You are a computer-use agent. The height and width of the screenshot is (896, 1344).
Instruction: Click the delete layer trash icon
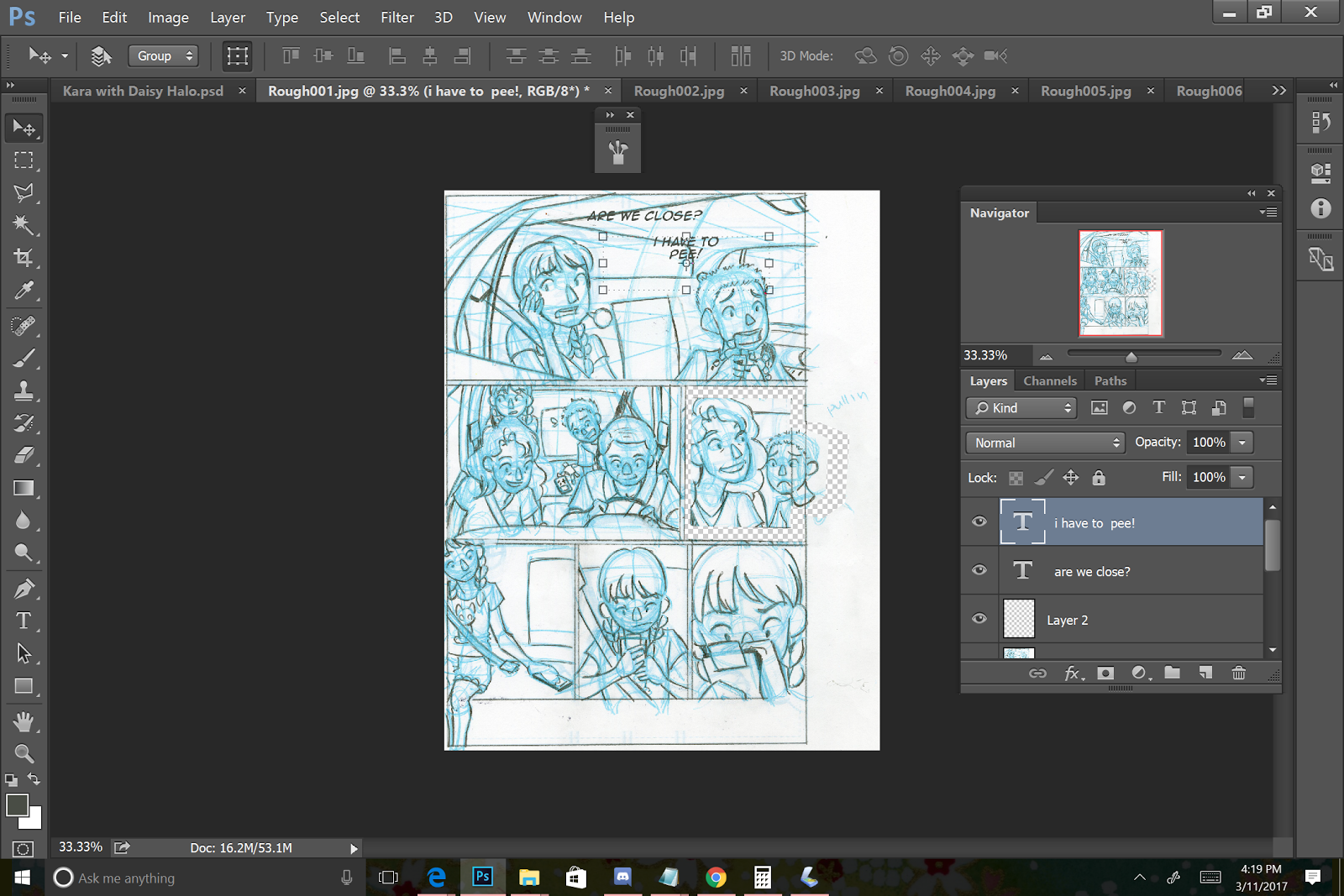point(1238,673)
